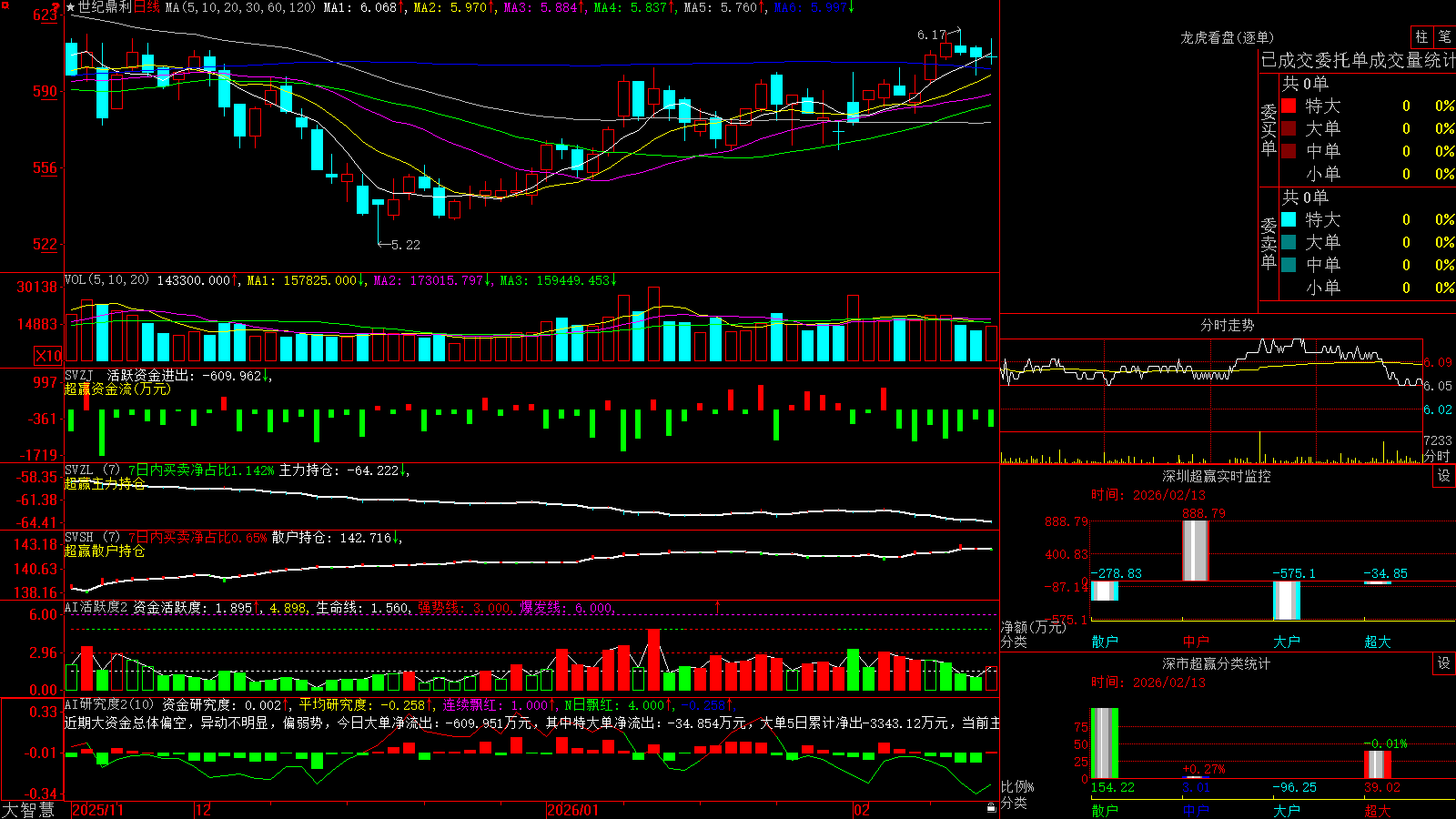1456x819 pixels.
Task: Click the 世纪鼎利 stock name
Action: point(105,7)
